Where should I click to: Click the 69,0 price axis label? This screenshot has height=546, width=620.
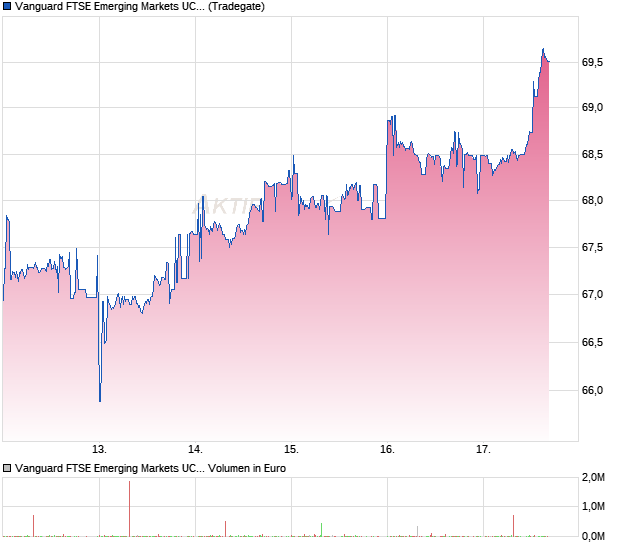pyautogui.click(x=592, y=108)
